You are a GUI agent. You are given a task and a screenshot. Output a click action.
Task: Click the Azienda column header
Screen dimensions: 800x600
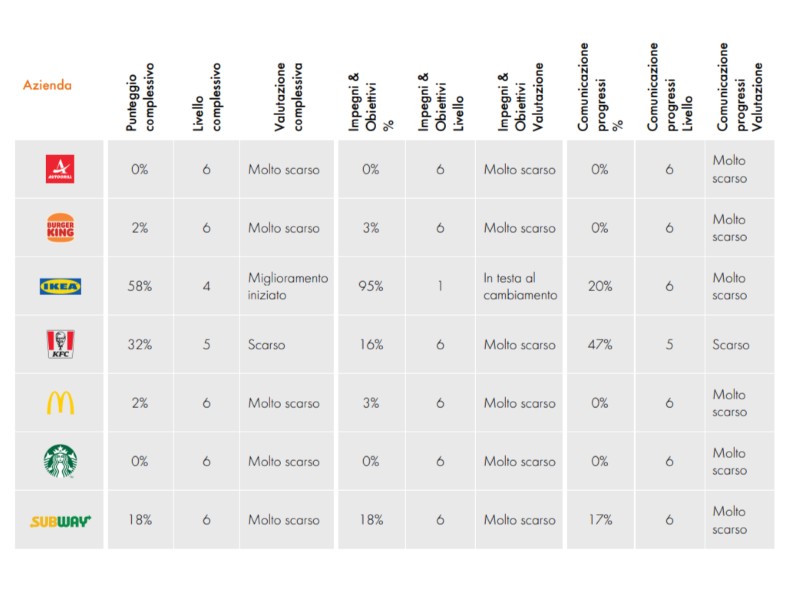tap(47, 85)
